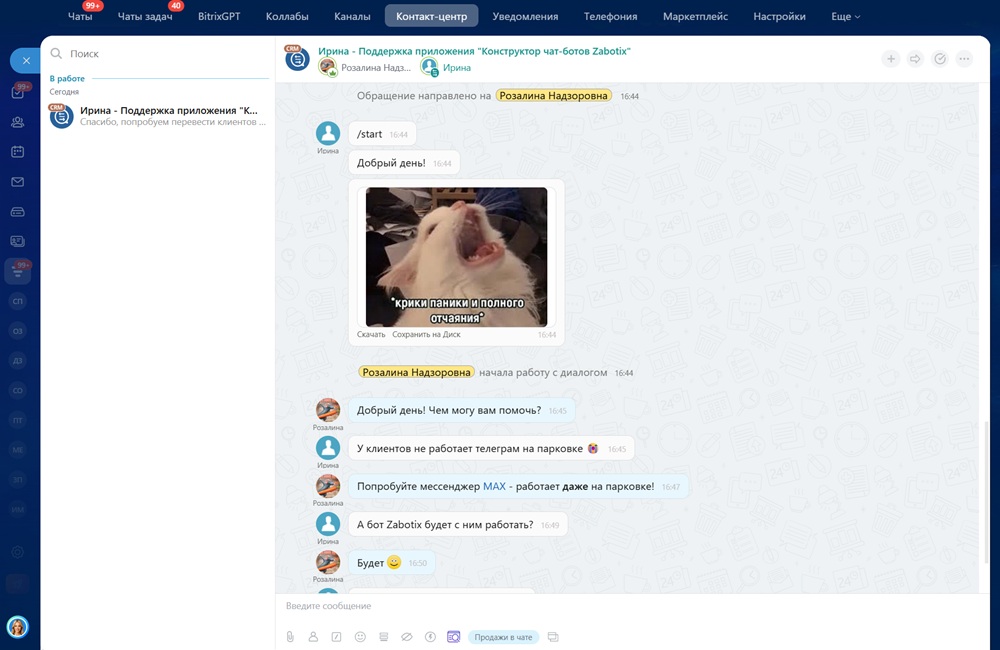Open the BitrixGPT tab
Image resolution: width=1000 pixels, height=650 pixels.
pos(219,17)
